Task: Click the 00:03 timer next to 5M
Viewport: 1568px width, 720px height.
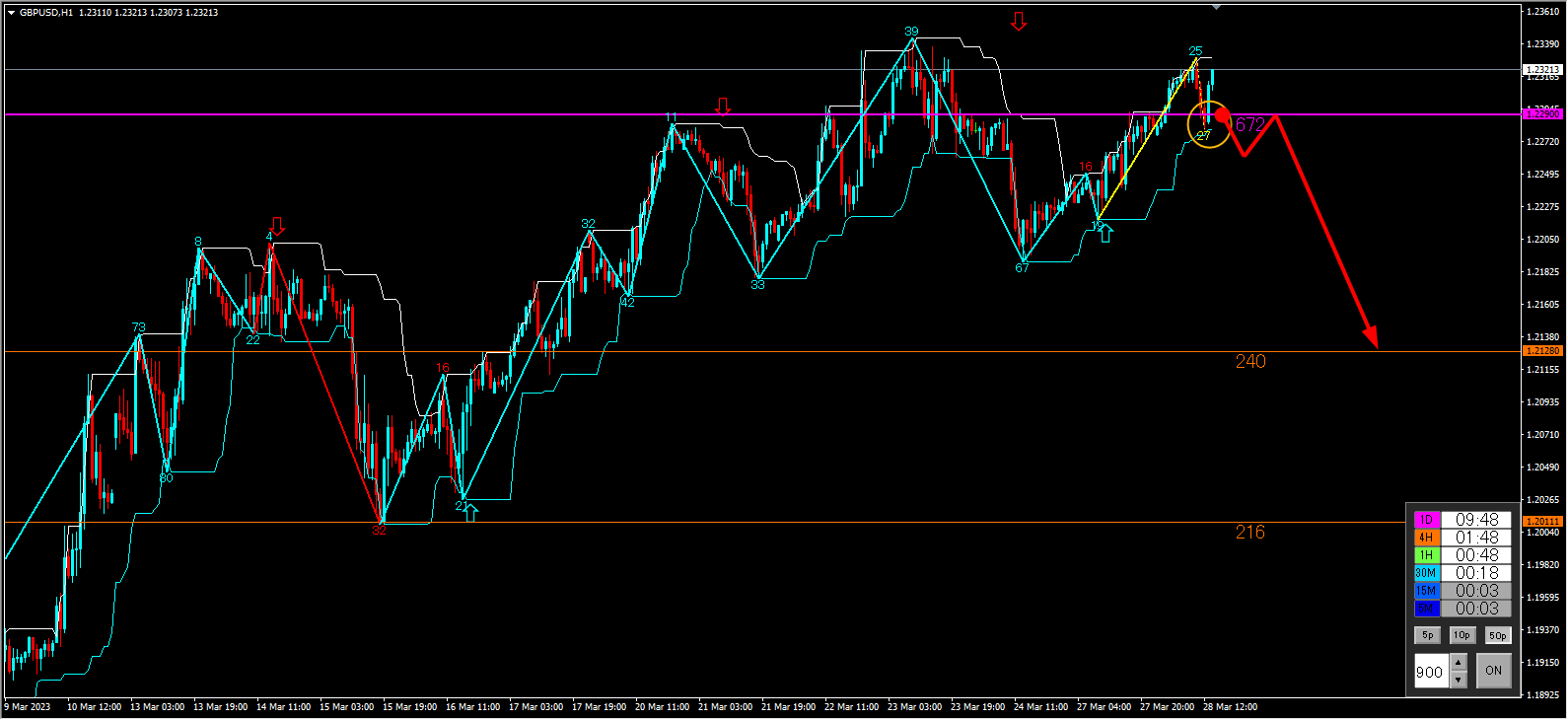Action: click(1476, 609)
